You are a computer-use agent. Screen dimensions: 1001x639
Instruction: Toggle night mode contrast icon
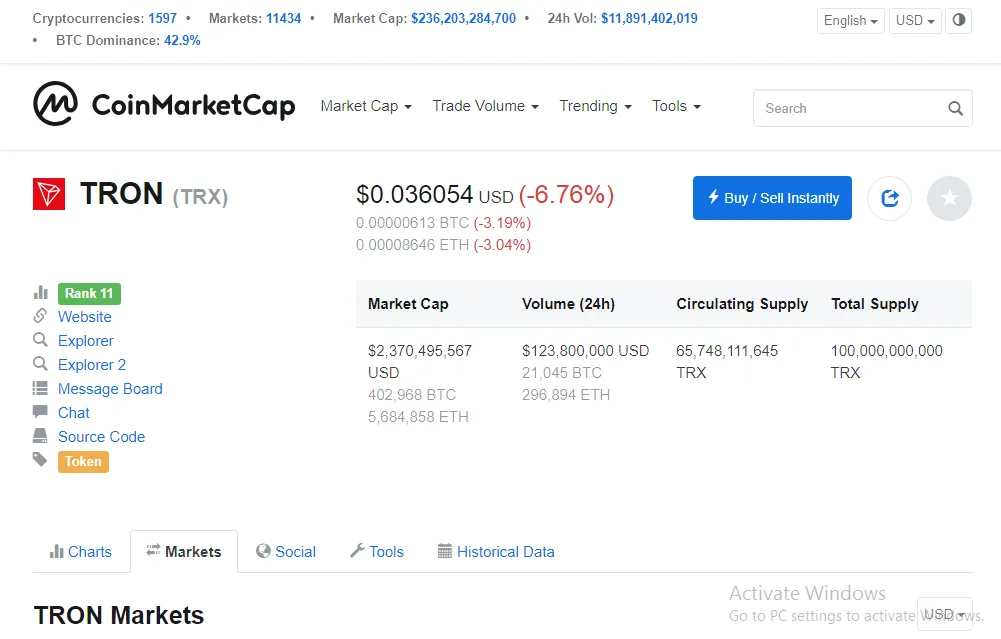(958, 20)
